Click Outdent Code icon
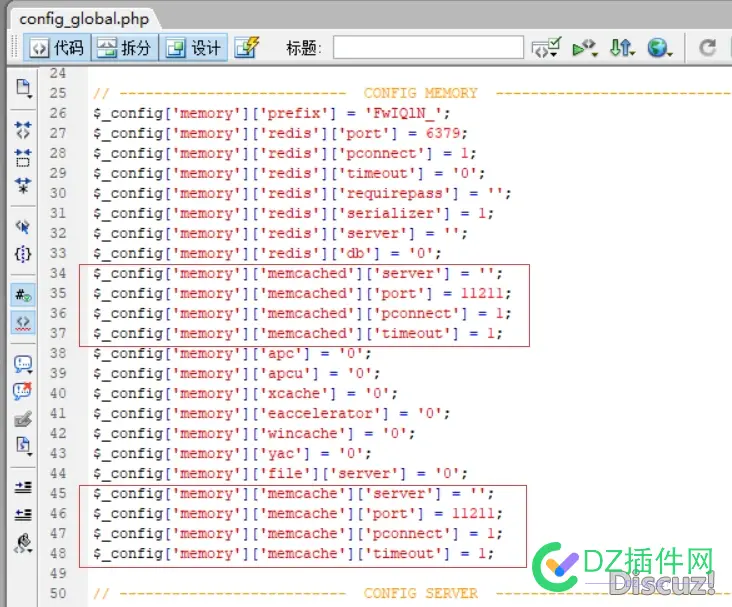 23,515
